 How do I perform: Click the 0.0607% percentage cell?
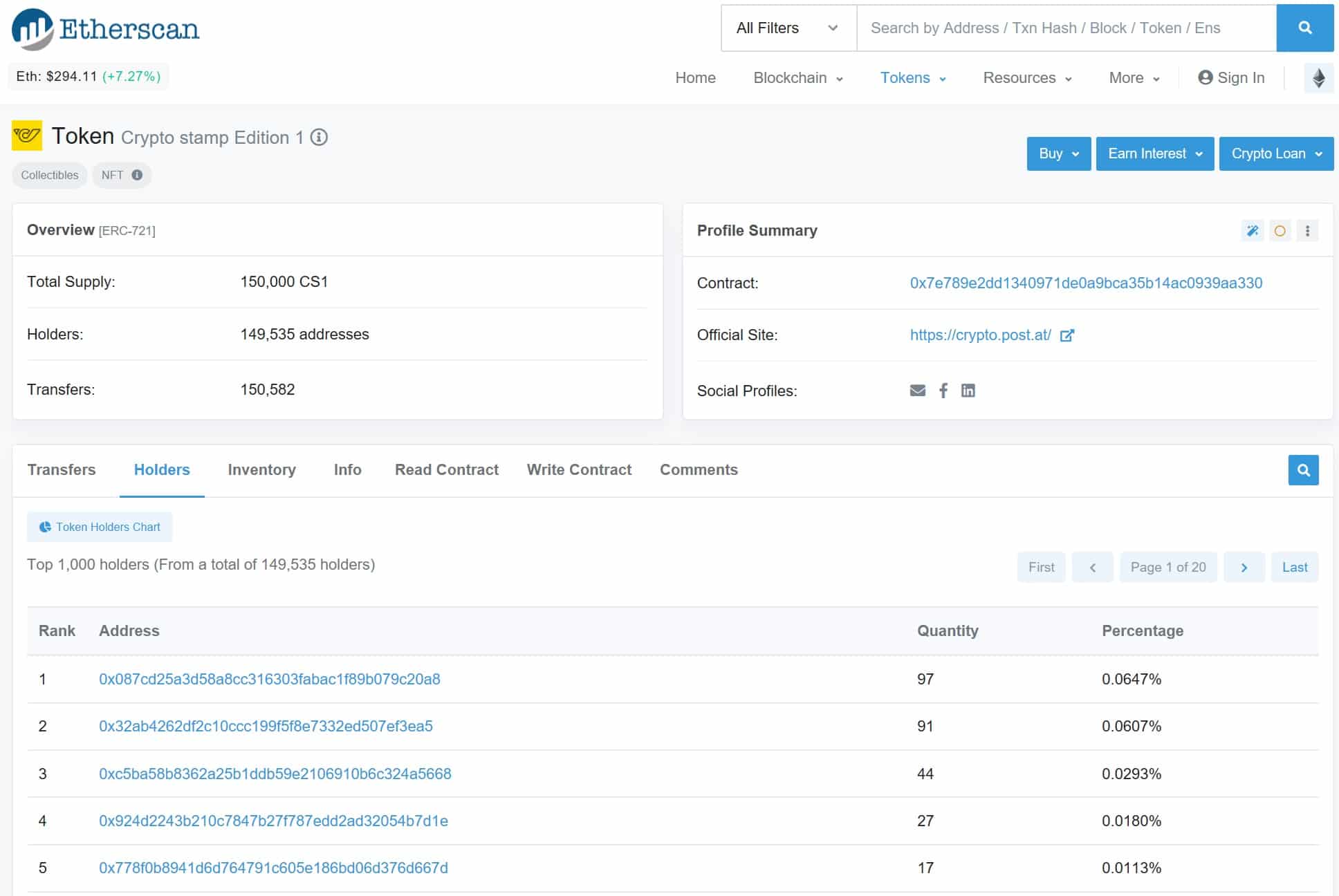[x=1132, y=726]
